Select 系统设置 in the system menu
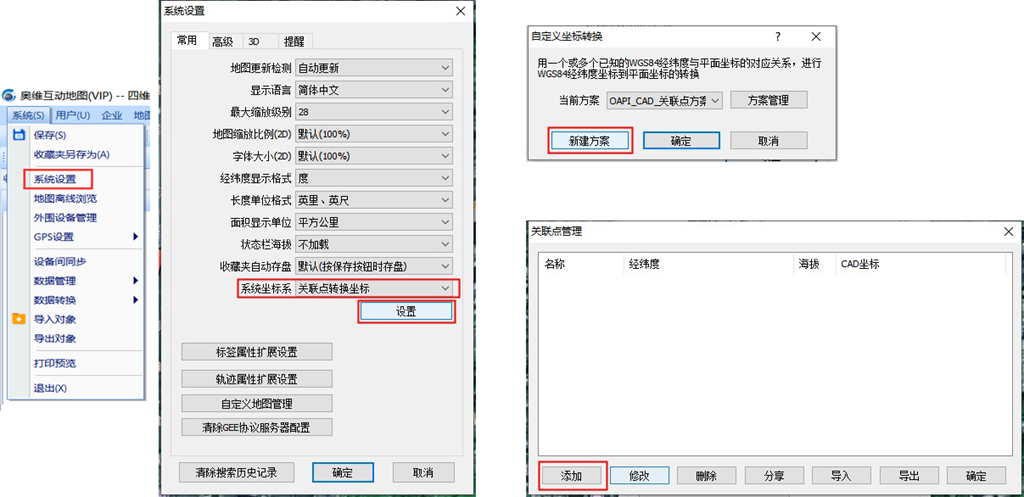Image resolution: width=1024 pixels, height=497 pixels. tap(57, 179)
